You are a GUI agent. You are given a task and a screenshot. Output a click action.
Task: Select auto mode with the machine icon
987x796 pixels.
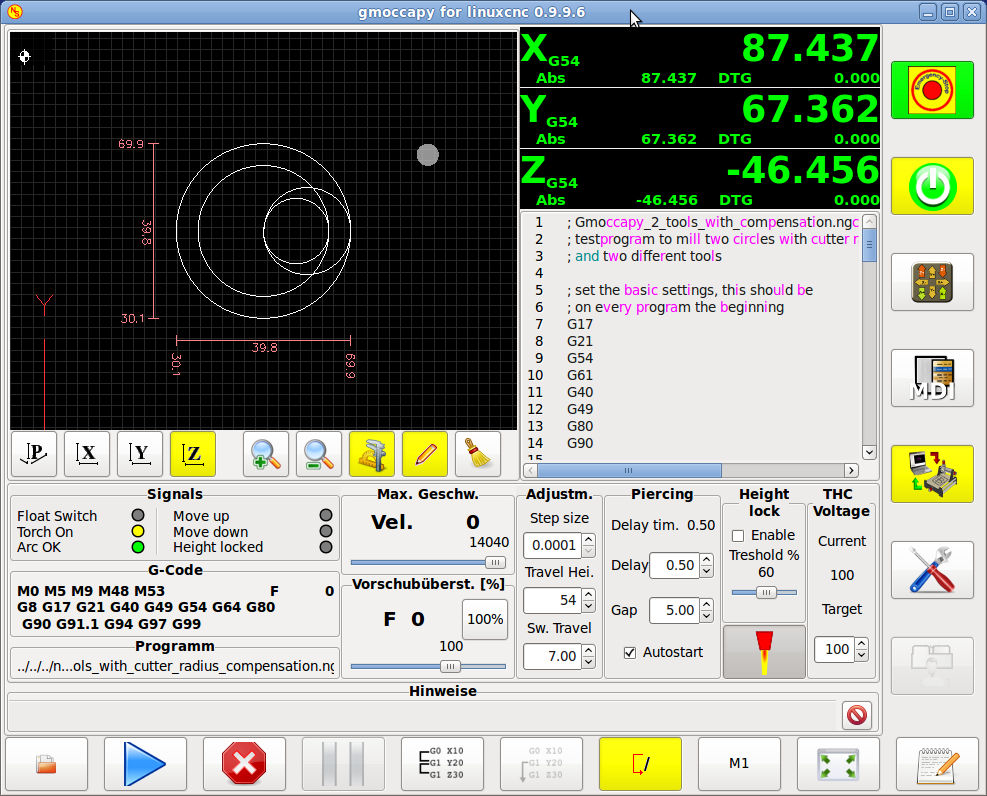pyautogui.click(x=932, y=474)
